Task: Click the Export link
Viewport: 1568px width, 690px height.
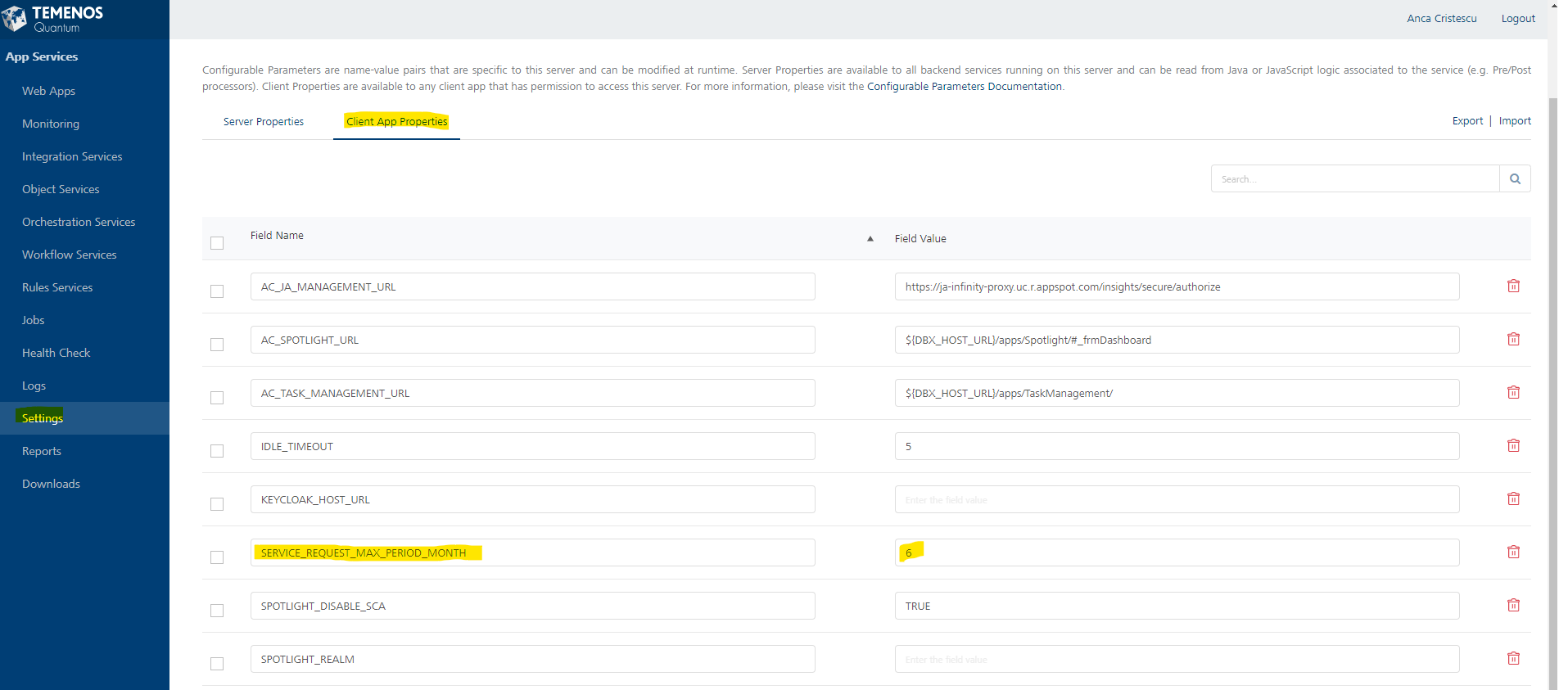Action: pos(1466,121)
